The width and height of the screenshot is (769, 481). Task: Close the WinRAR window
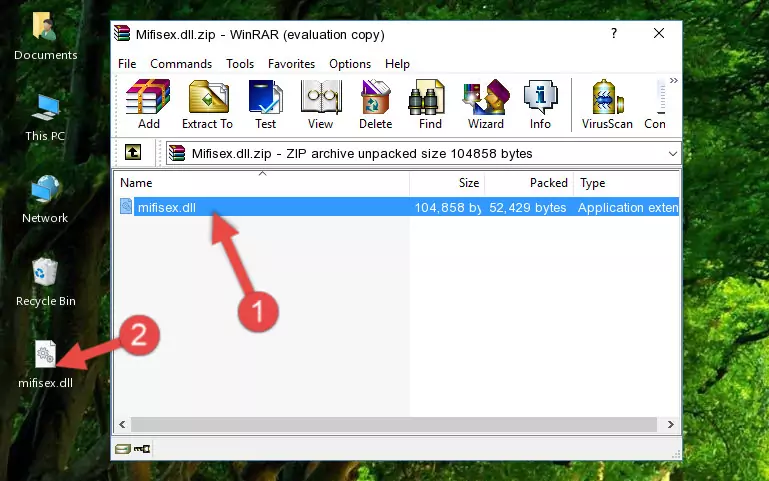(659, 33)
